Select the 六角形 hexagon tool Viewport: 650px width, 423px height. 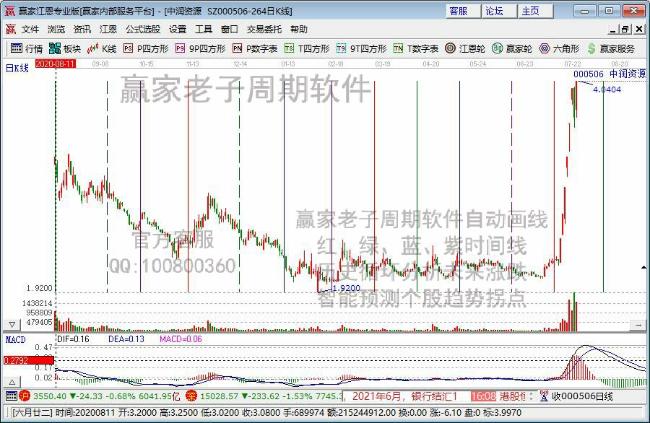coord(559,48)
